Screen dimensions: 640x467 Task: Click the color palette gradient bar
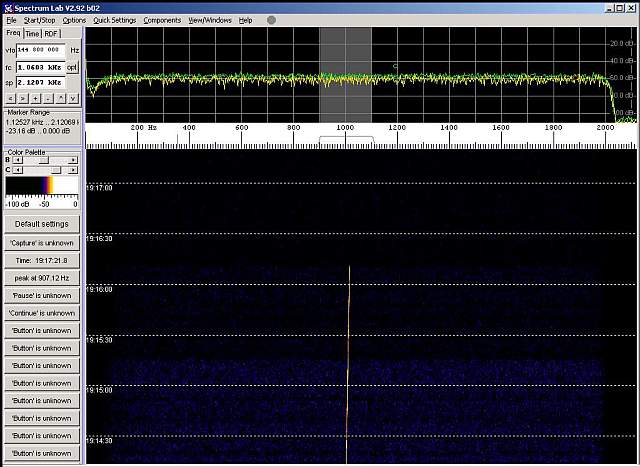coord(41,186)
